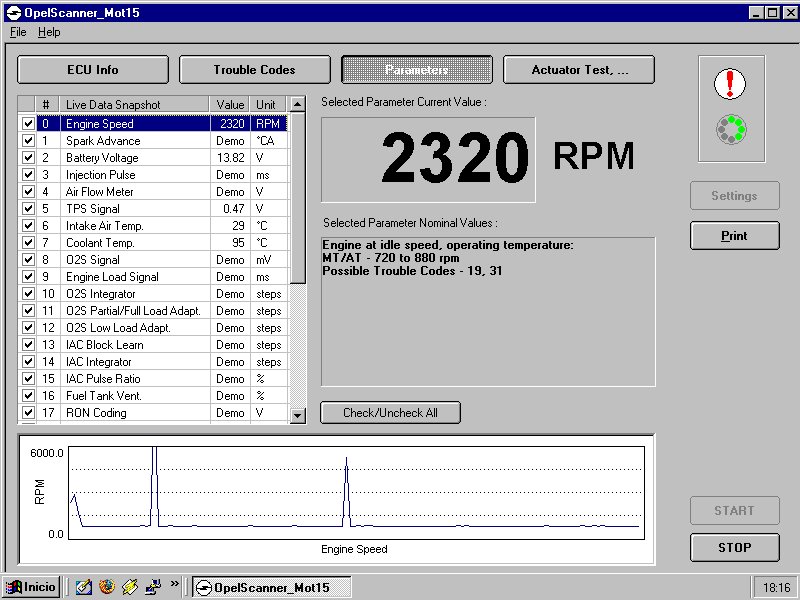Screen dimensions: 800x600
Task: Click the Live Data Snapshot column header
Action: point(134,105)
